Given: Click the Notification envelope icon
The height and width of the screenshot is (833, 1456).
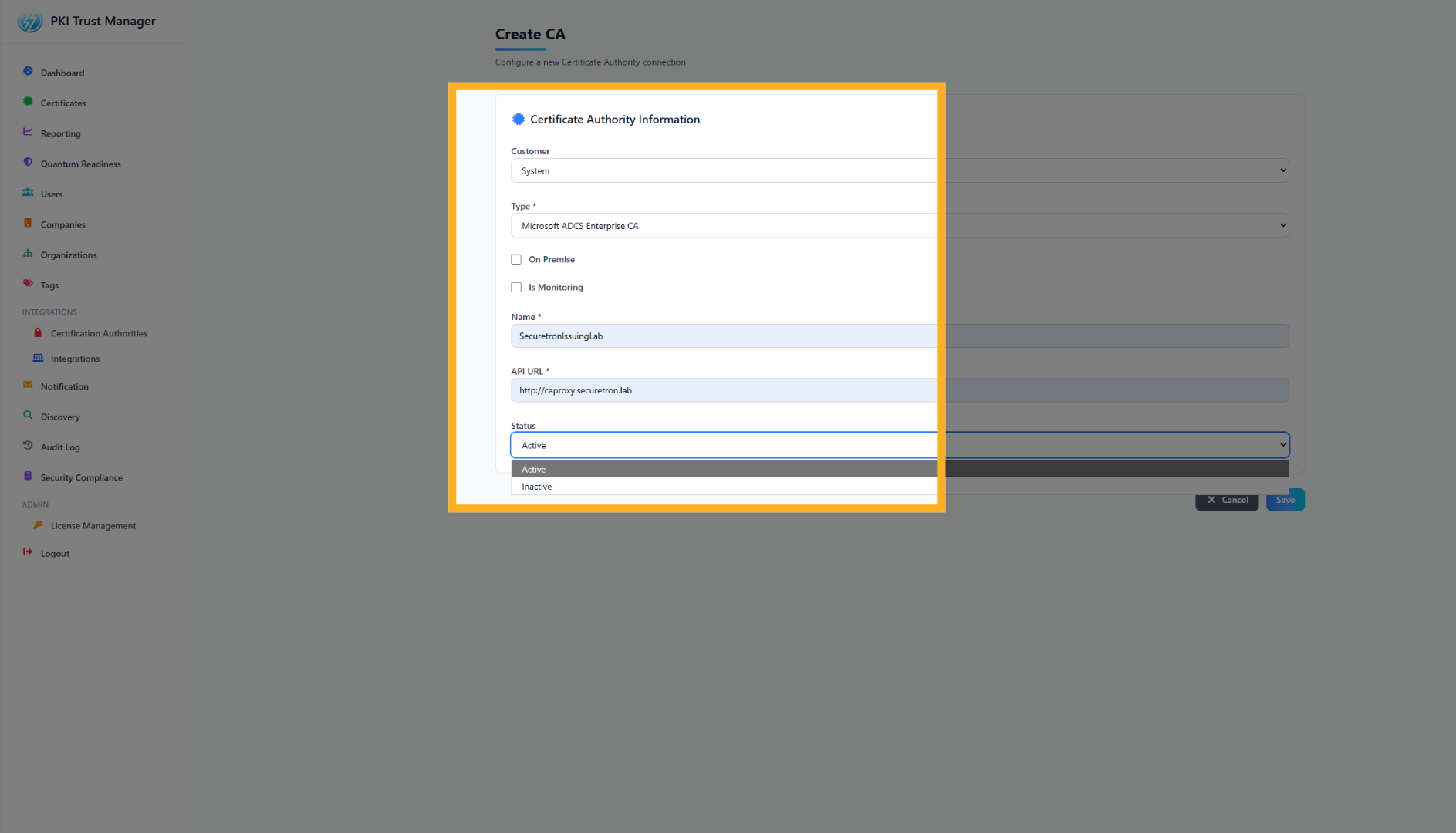Looking at the screenshot, I should pyautogui.click(x=28, y=385).
